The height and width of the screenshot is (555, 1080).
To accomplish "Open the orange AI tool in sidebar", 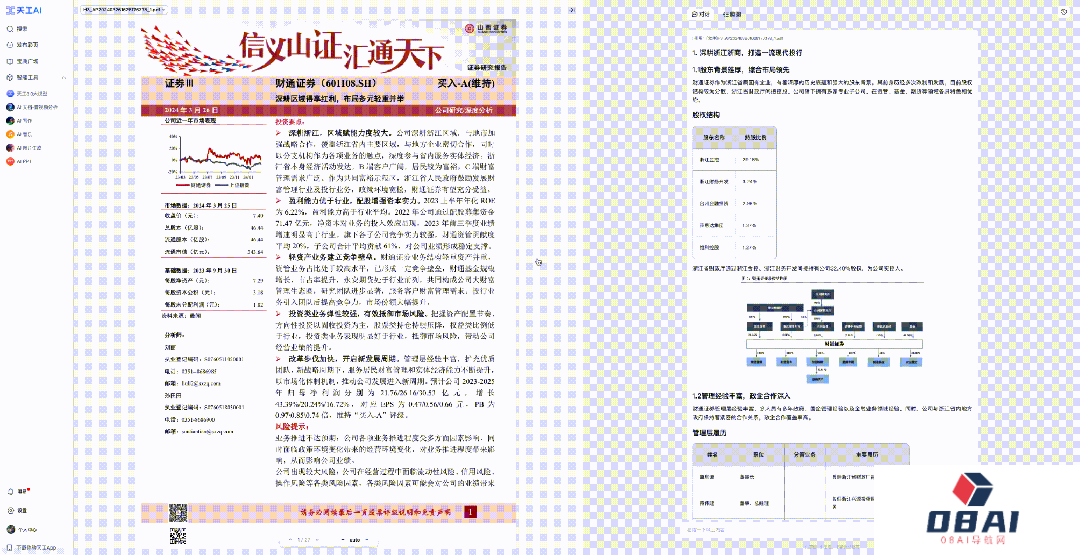I will coord(24,133).
